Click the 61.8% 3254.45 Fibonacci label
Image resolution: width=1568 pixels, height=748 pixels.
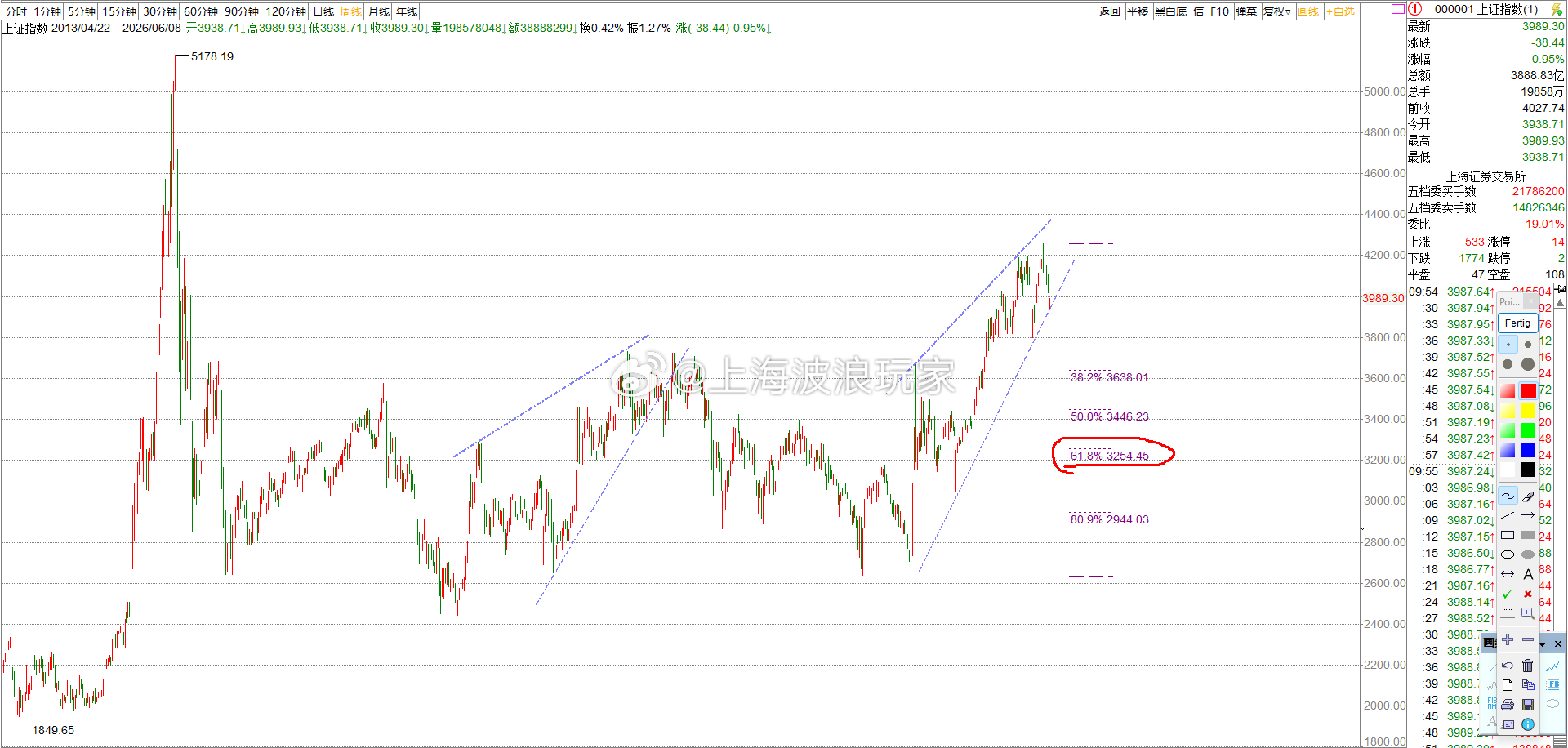(x=1109, y=456)
